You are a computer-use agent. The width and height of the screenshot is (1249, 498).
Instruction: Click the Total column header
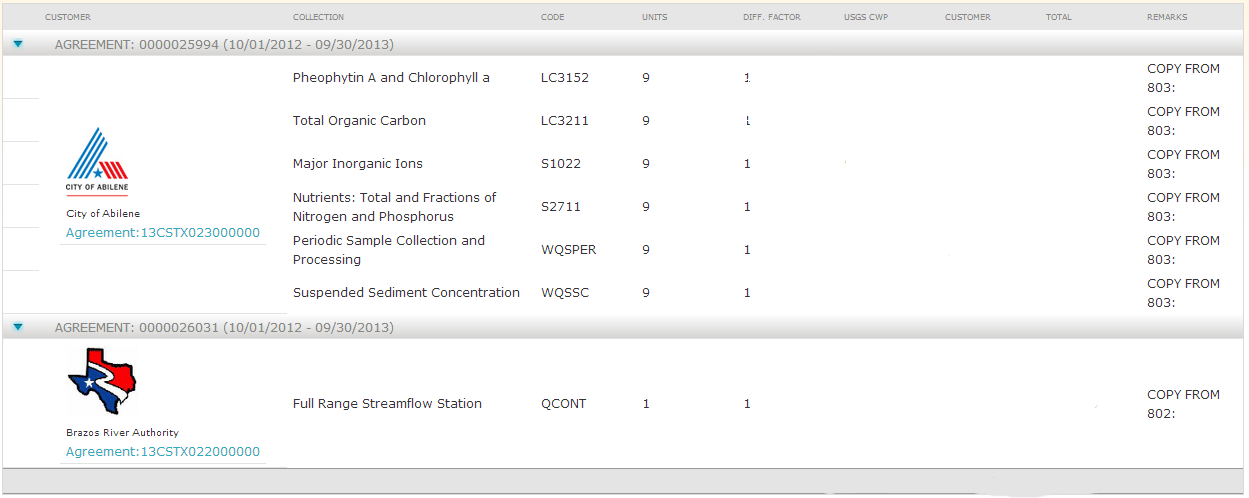(1058, 17)
